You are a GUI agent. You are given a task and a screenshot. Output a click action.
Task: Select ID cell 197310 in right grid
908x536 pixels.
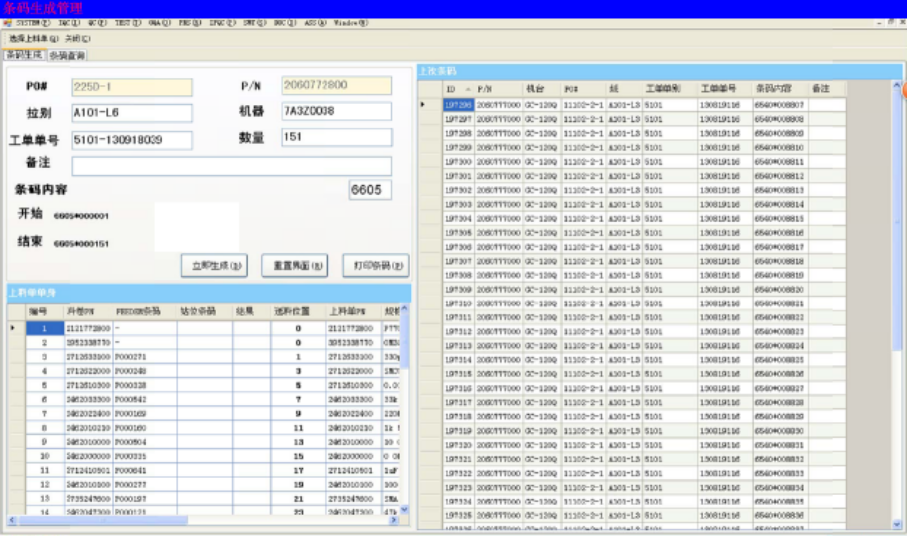pos(459,303)
